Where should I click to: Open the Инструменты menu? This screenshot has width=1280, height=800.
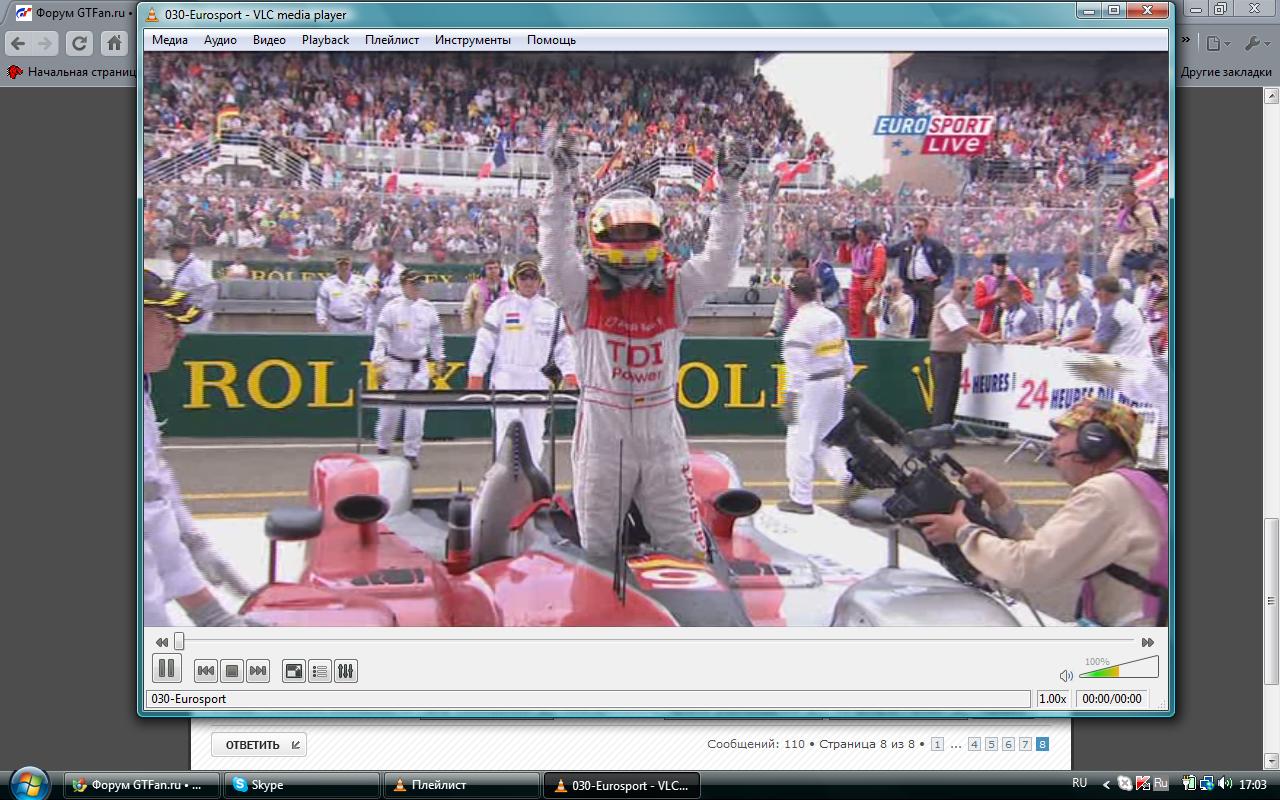(x=473, y=40)
